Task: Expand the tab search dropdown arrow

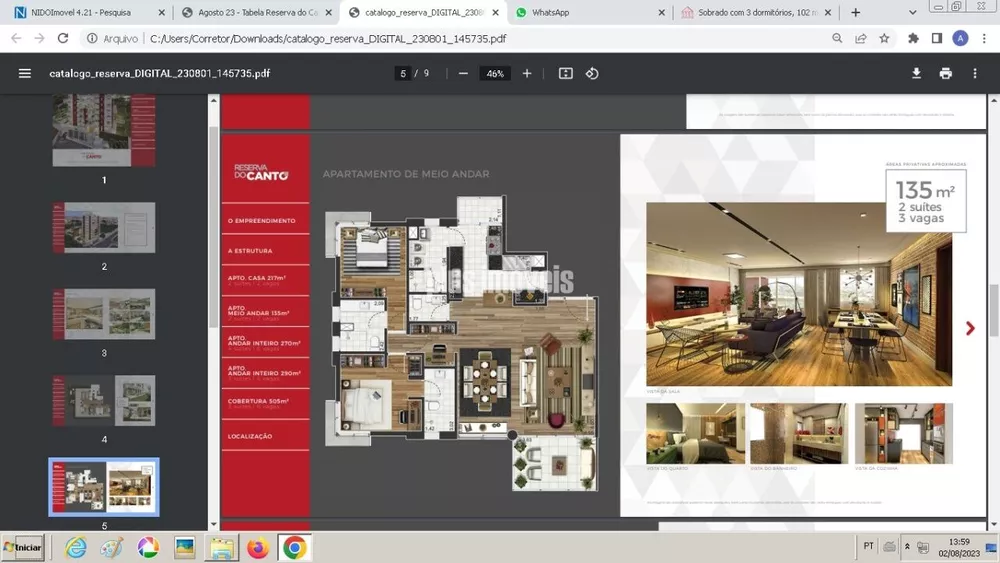Action: click(913, 12)
